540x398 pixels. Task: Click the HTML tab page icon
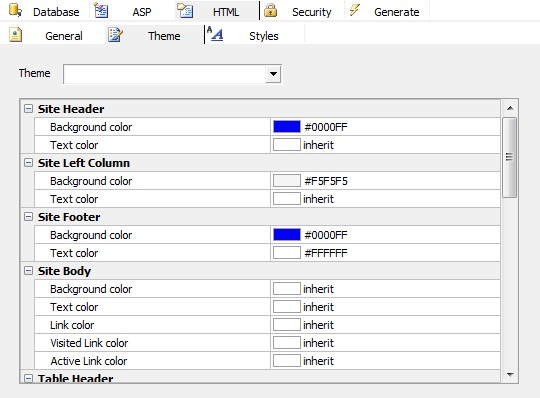tap(185, 10)
